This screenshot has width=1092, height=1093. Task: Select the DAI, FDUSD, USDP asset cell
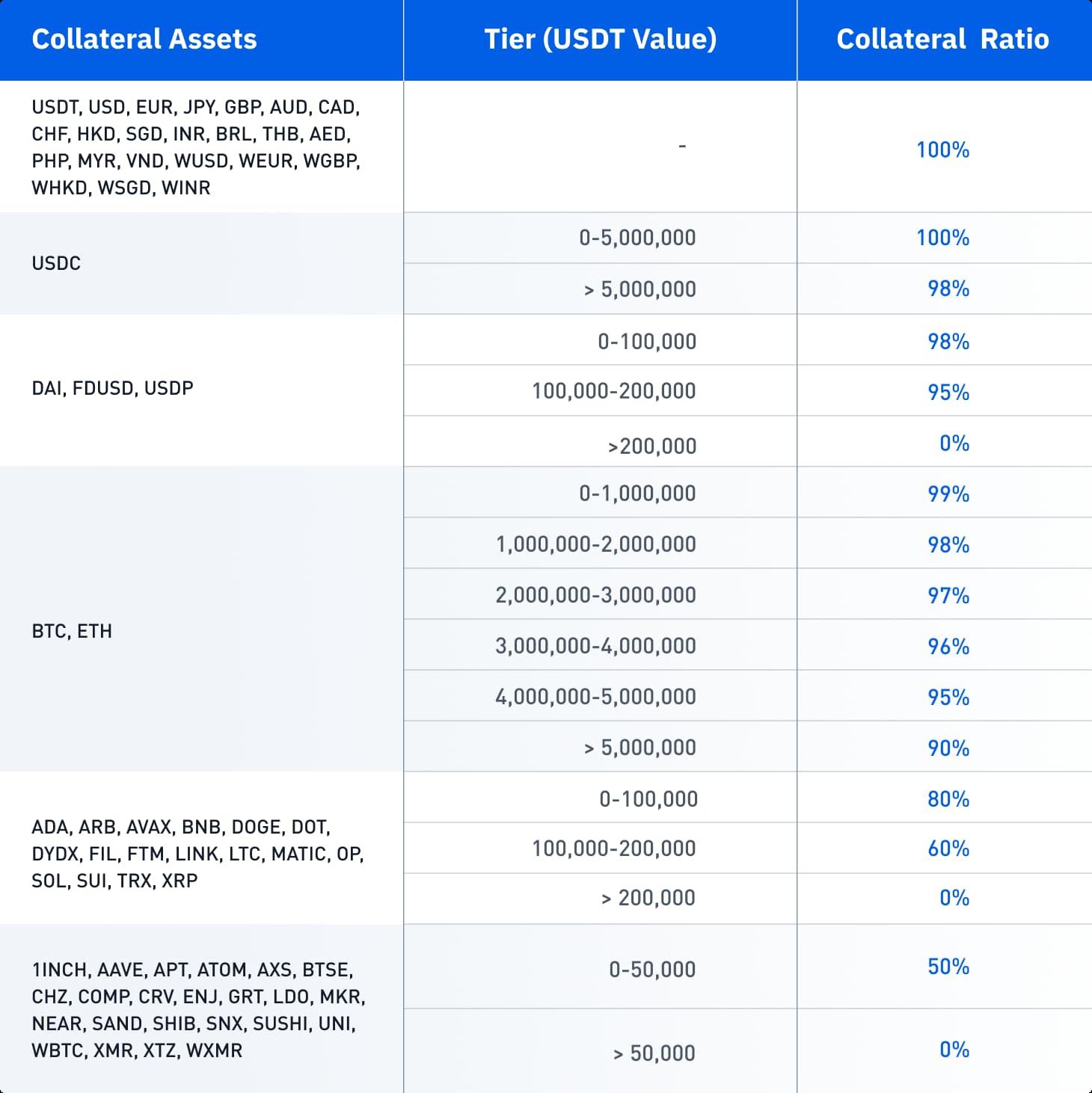[x=112, y=388]
